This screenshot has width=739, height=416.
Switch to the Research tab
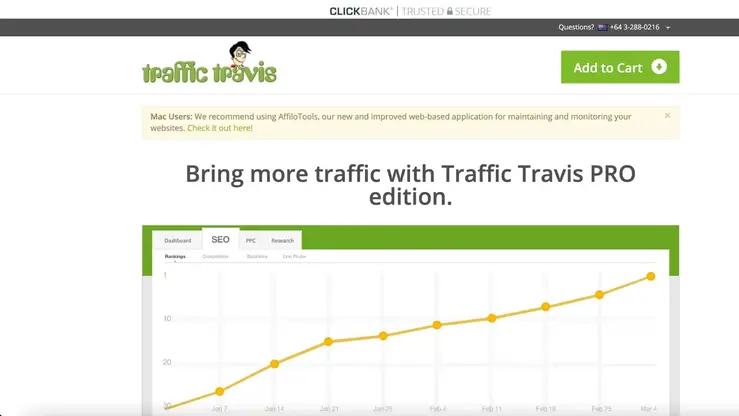point(282,241)
